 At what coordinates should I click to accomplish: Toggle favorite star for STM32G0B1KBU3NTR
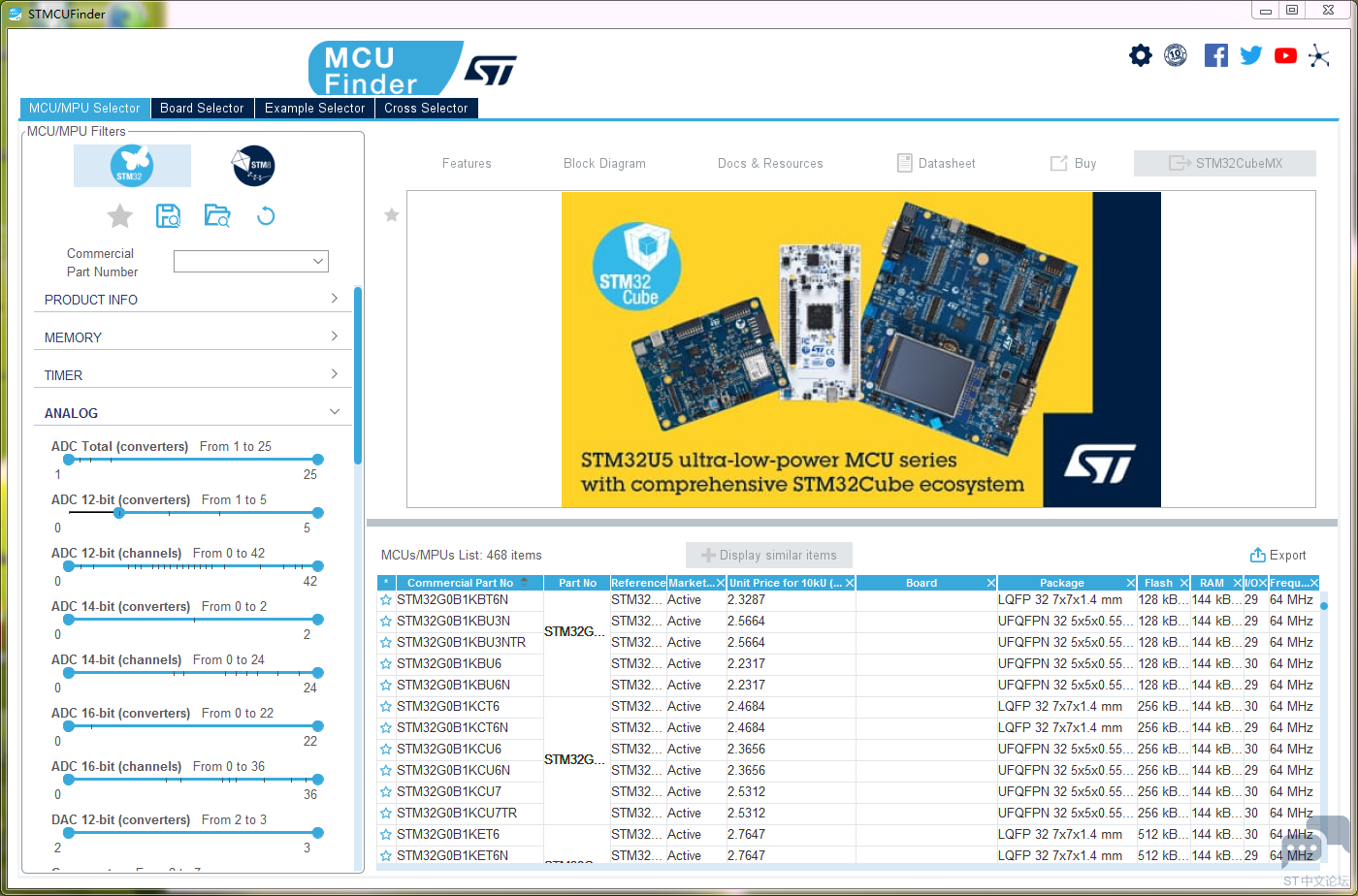[x=386, y=643]
